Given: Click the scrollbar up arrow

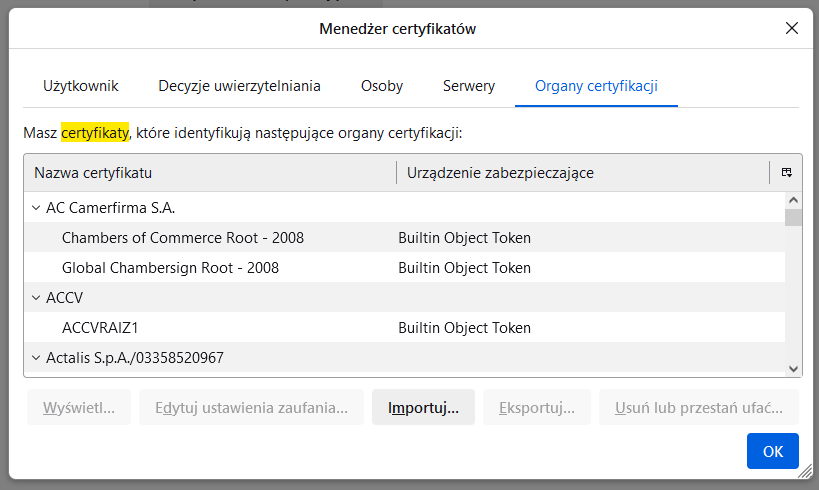Looking at the screenshot, I should click(x=793, y=200).
